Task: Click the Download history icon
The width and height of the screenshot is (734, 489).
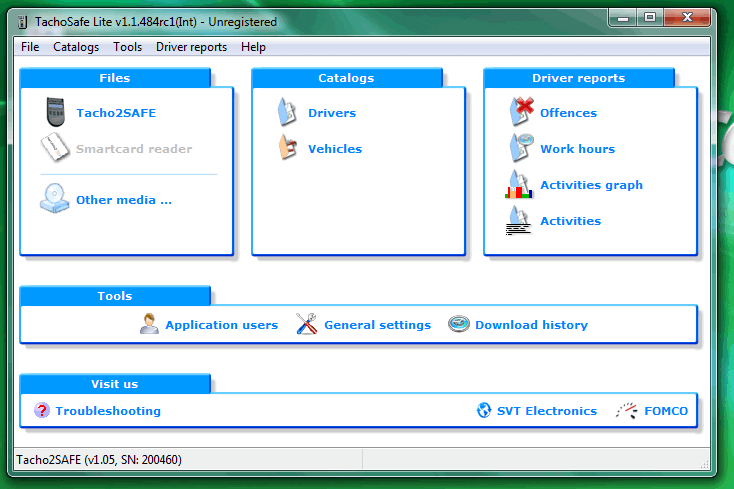Action: point(459,325)
